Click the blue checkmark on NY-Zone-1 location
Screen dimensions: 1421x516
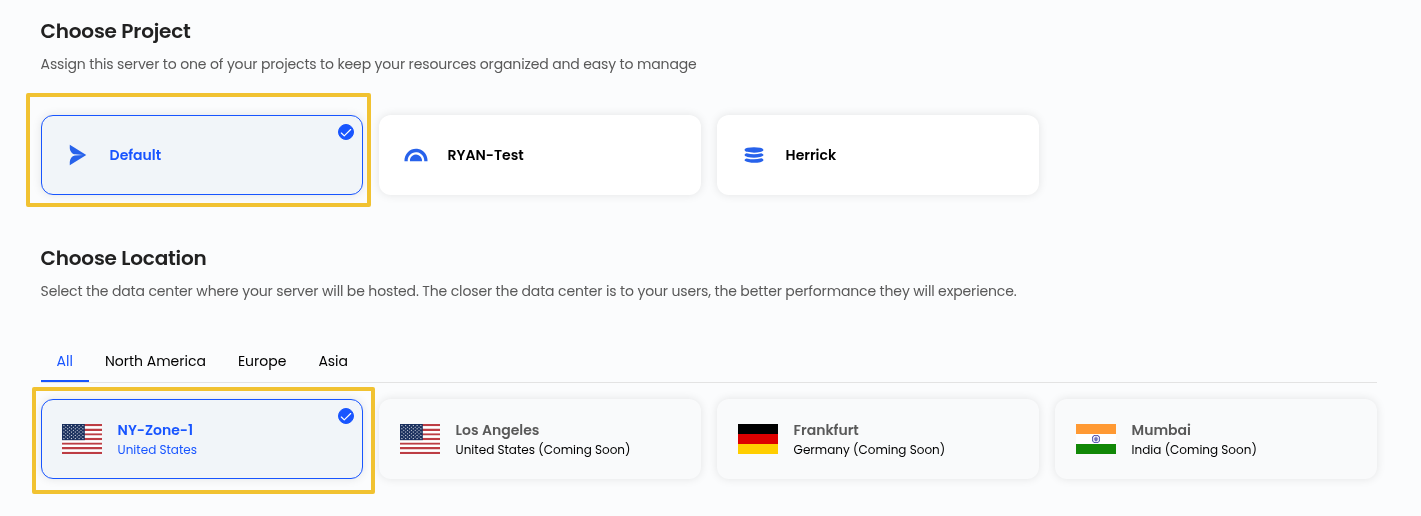click(346, 416)
